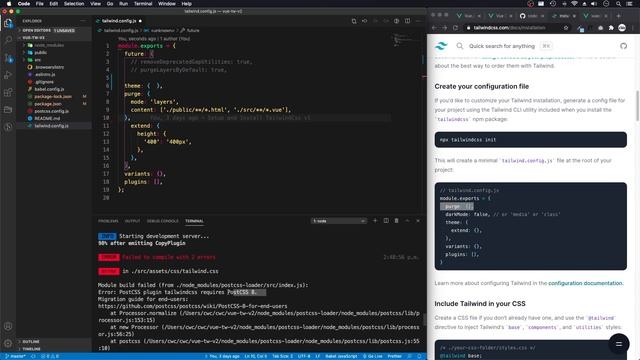Select the Terminal panel tab

pyautogui.click(x=194, y=221)
